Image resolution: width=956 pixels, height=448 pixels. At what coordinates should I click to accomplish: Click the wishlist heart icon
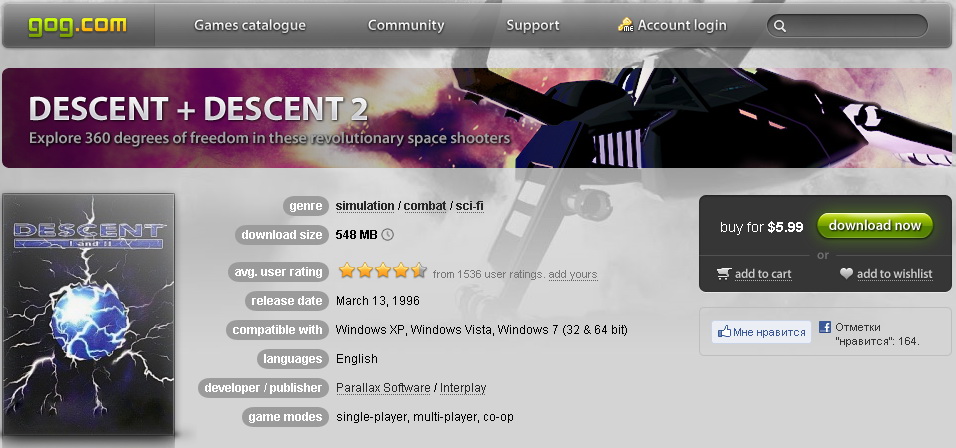point(846,274)
